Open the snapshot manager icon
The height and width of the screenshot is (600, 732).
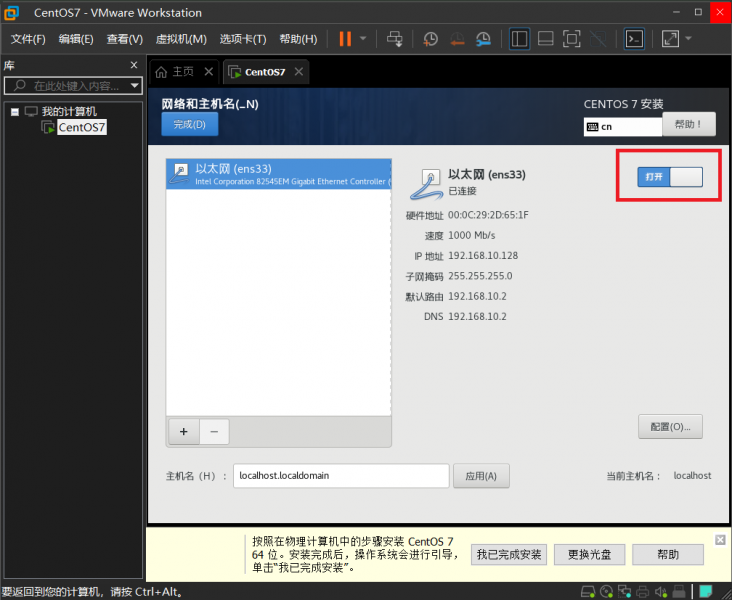pyautogui.click(x=483, y=39)
